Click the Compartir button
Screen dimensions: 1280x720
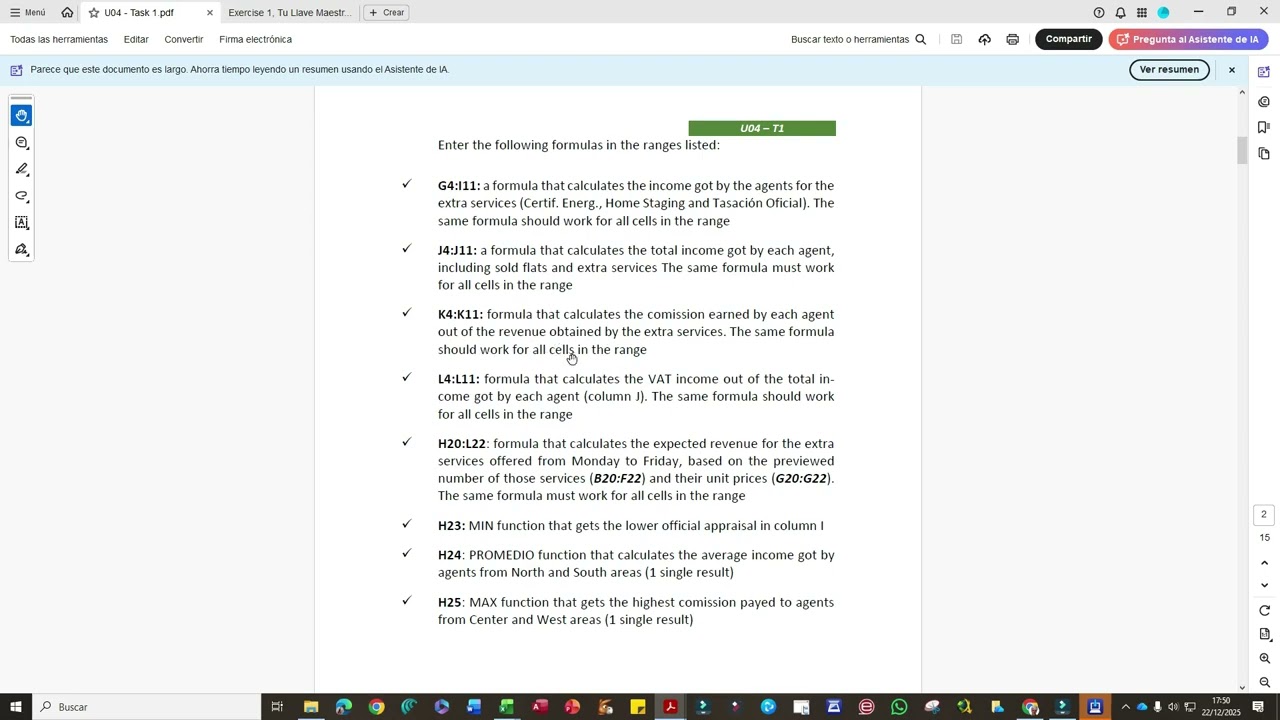coord(1069,39)
